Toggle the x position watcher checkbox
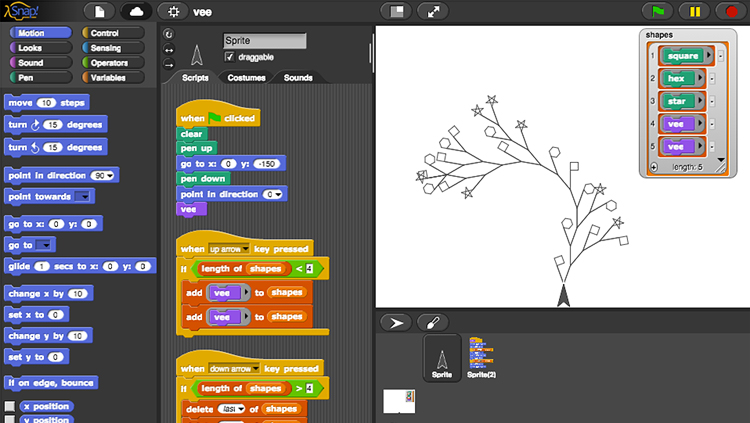The image size is (750, 423). [10, 406]
